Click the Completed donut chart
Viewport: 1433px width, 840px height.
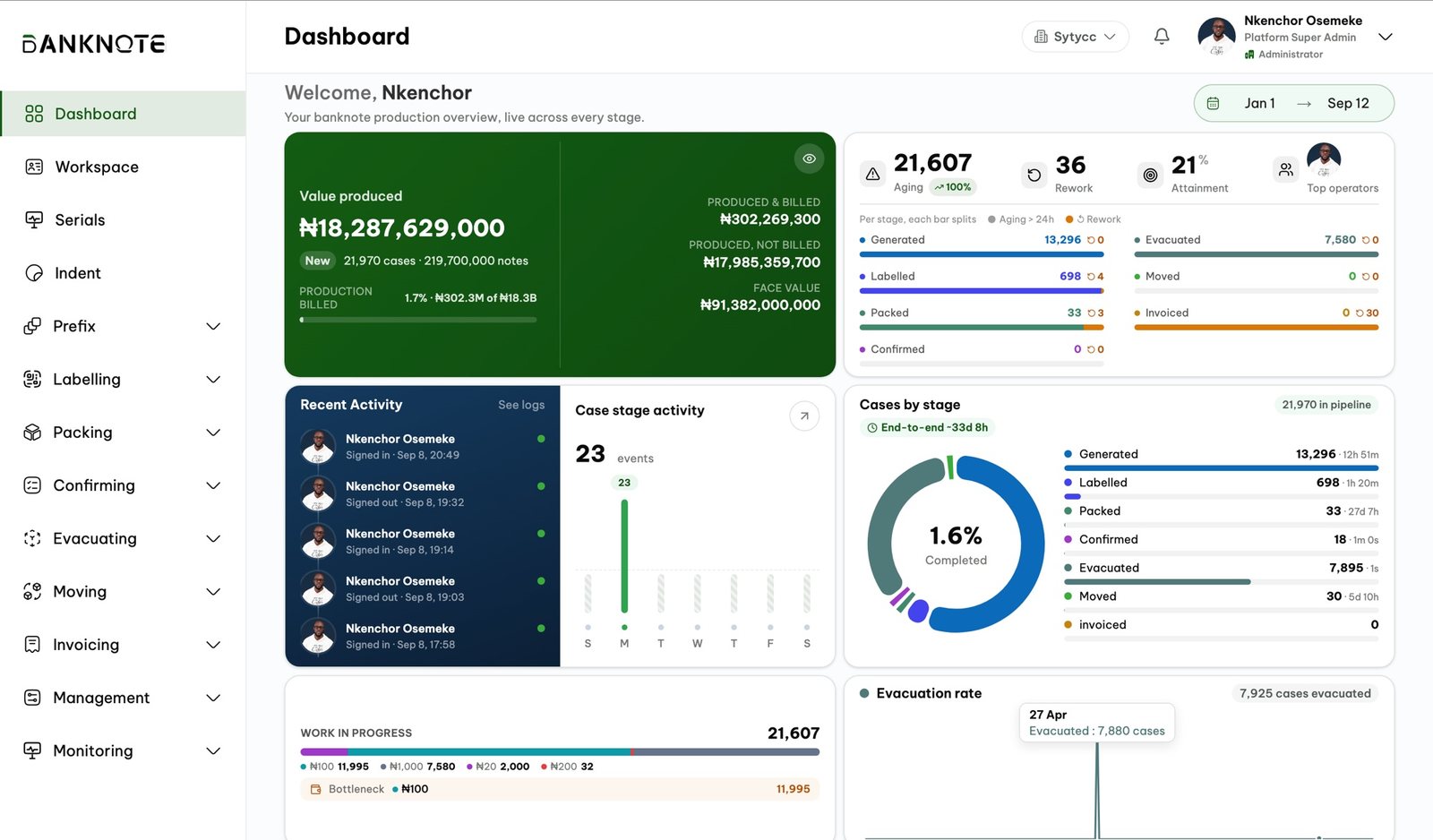[956, 544]
